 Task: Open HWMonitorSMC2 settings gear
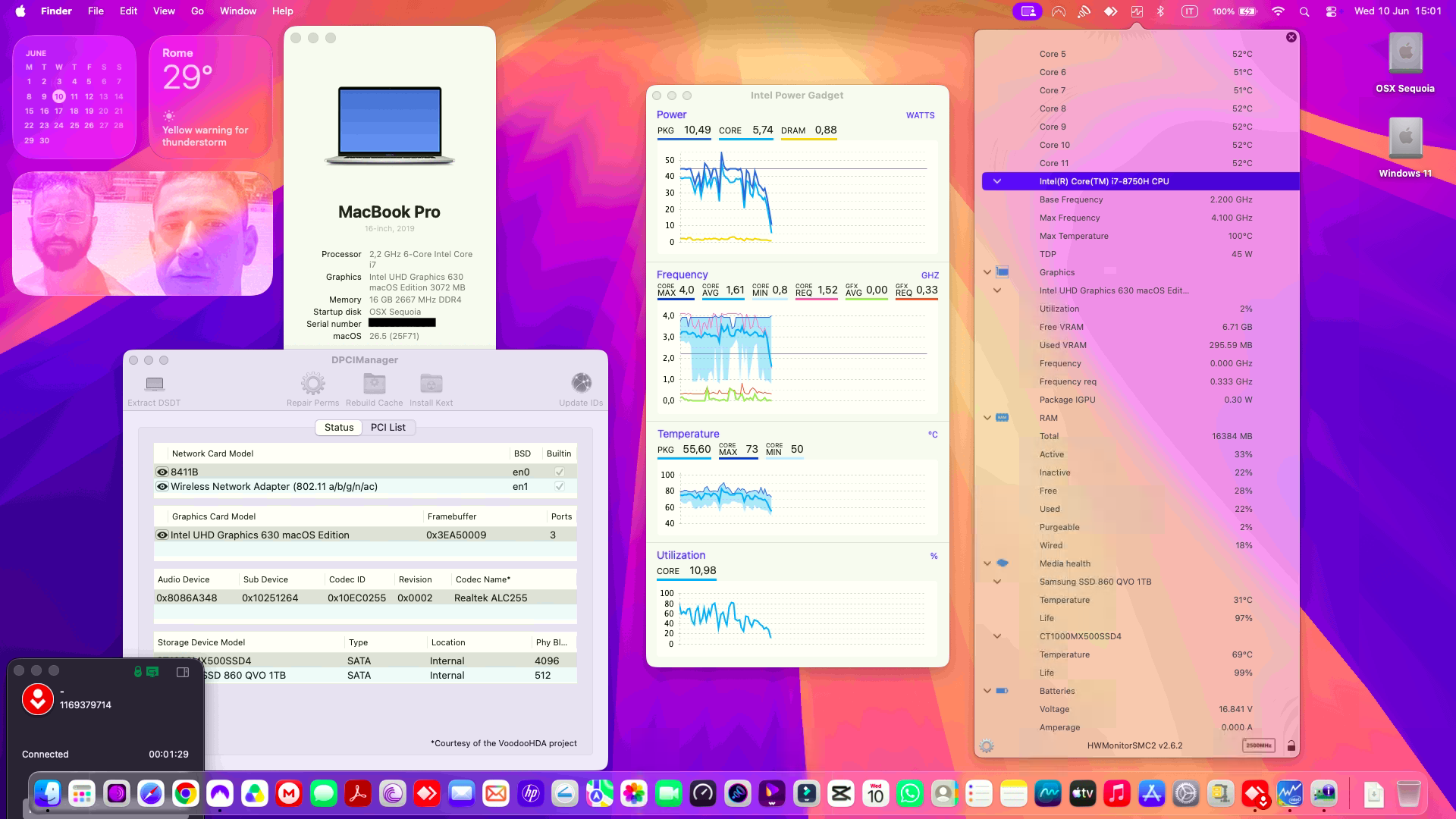click(987, 746)
